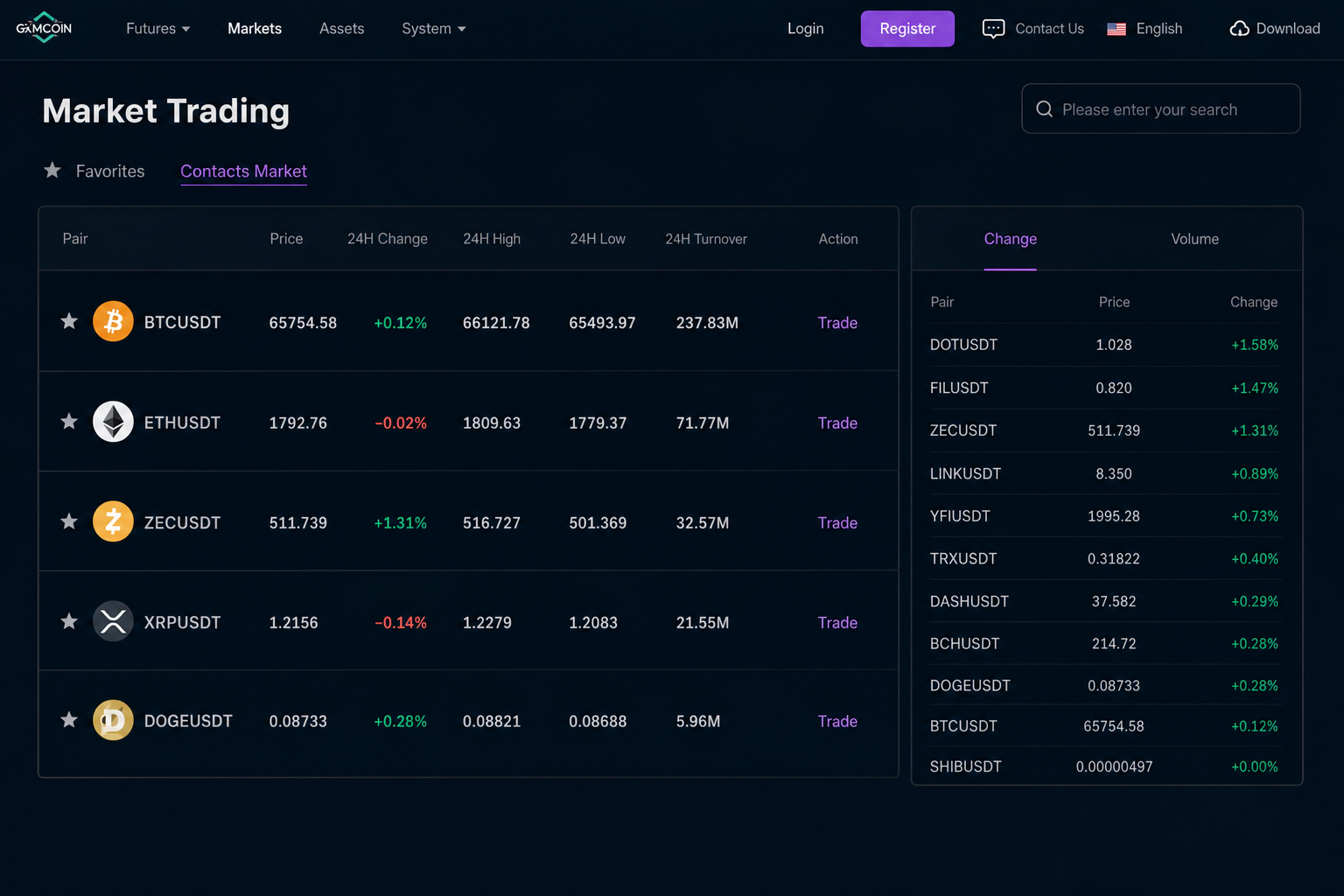Toggle favorite star for DOGEUSDT

[x=69, y=720]
